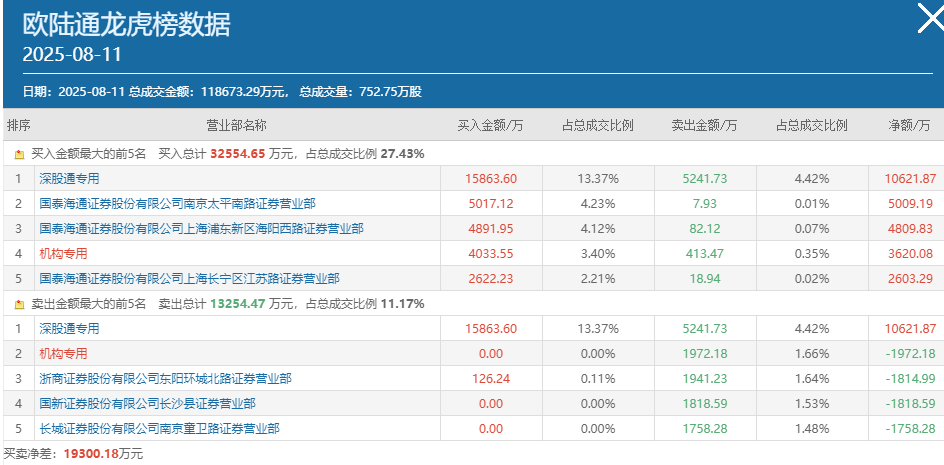This screenshot has height=465, width=944.
Task: Open 国新证券长沙县证券营业部 link
Action: tap(148, 404)
